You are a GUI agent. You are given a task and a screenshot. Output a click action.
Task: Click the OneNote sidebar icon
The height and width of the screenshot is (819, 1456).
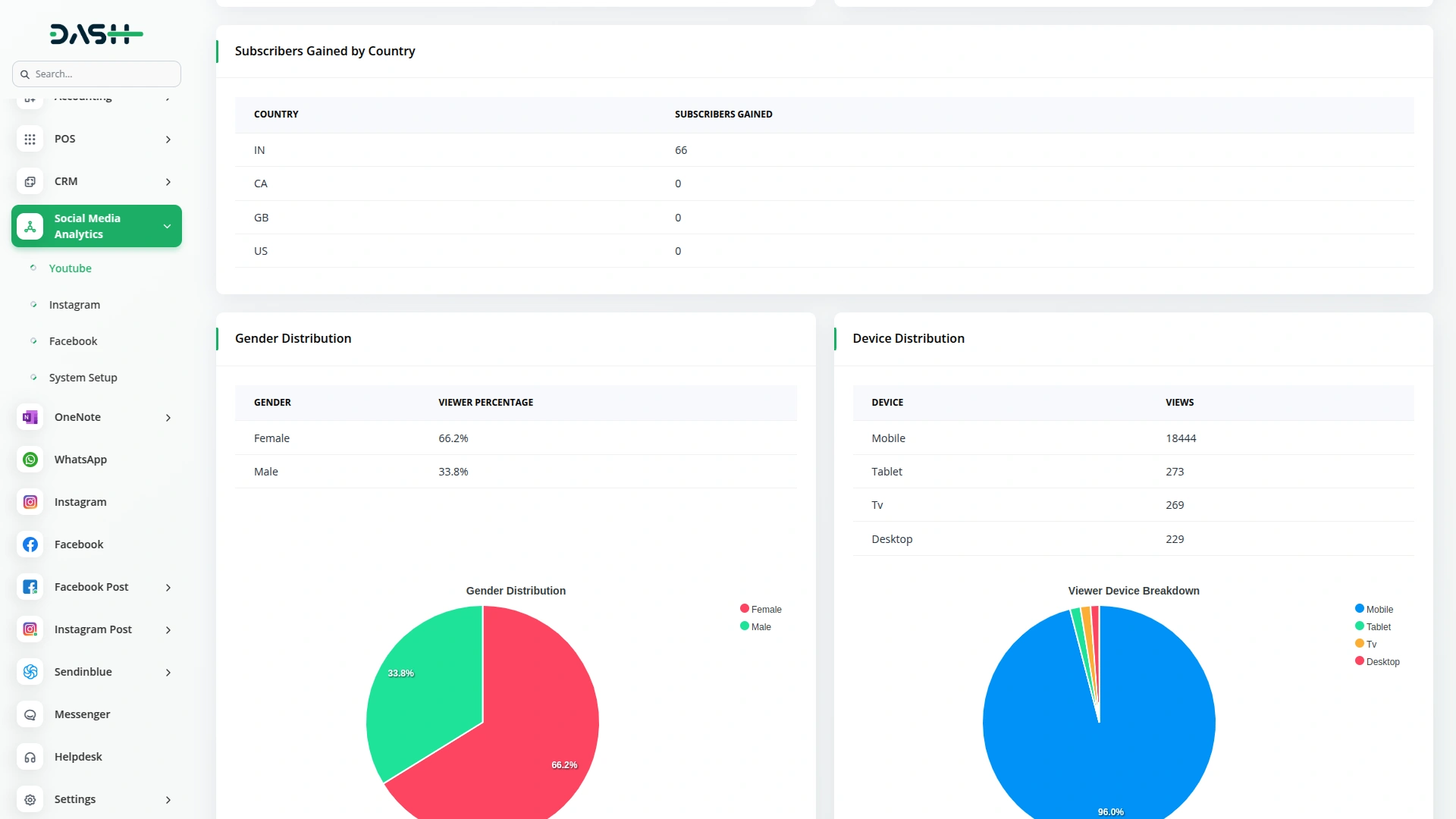[x=30, y=417]
